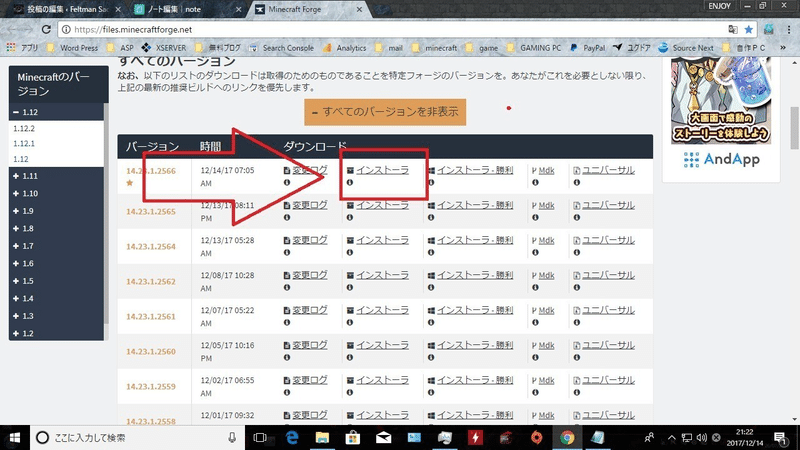Open the Word Press bookmark folder
The image size is (800, 450).
[73, 48]
